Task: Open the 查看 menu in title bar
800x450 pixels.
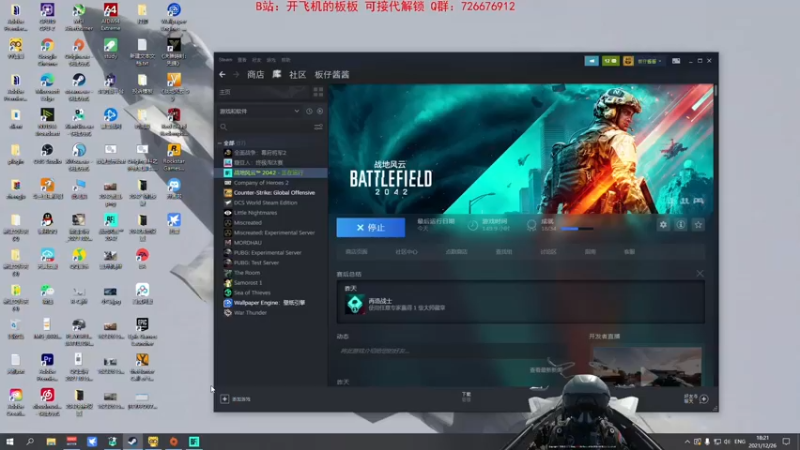Action: pos(242,60)
